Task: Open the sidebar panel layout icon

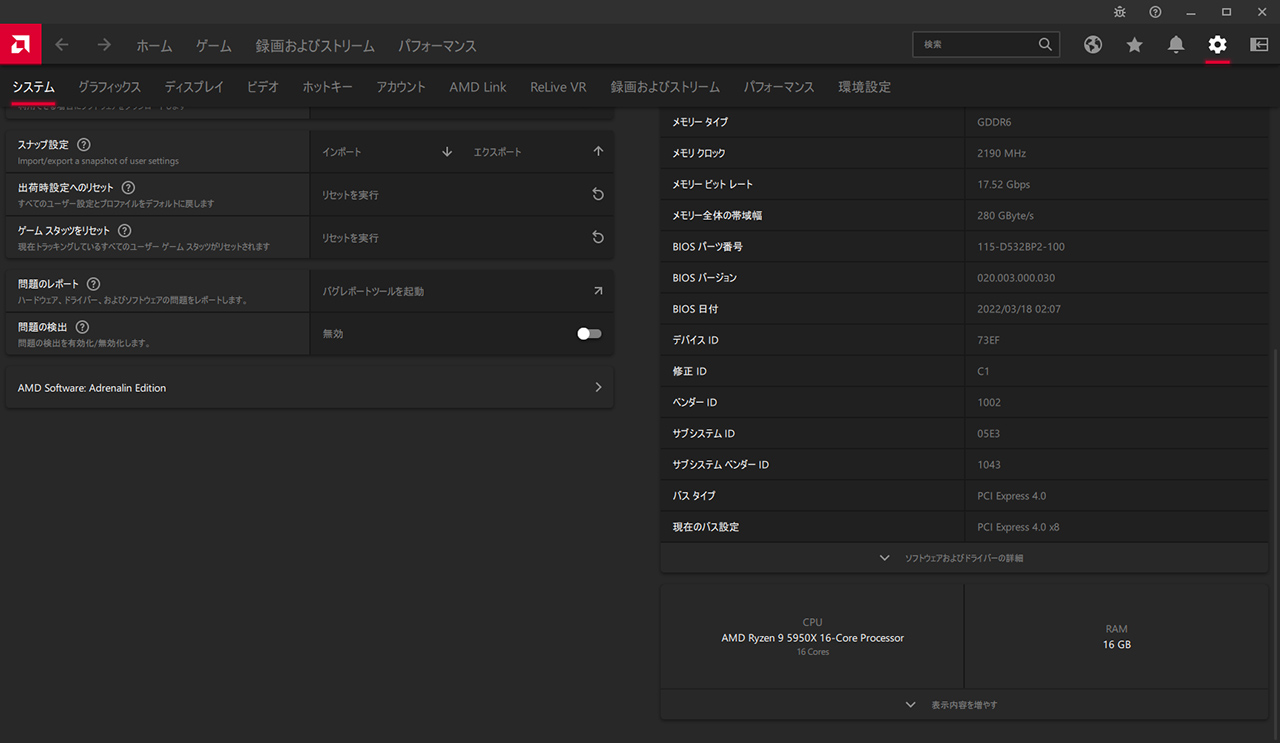Action: 1259,45
